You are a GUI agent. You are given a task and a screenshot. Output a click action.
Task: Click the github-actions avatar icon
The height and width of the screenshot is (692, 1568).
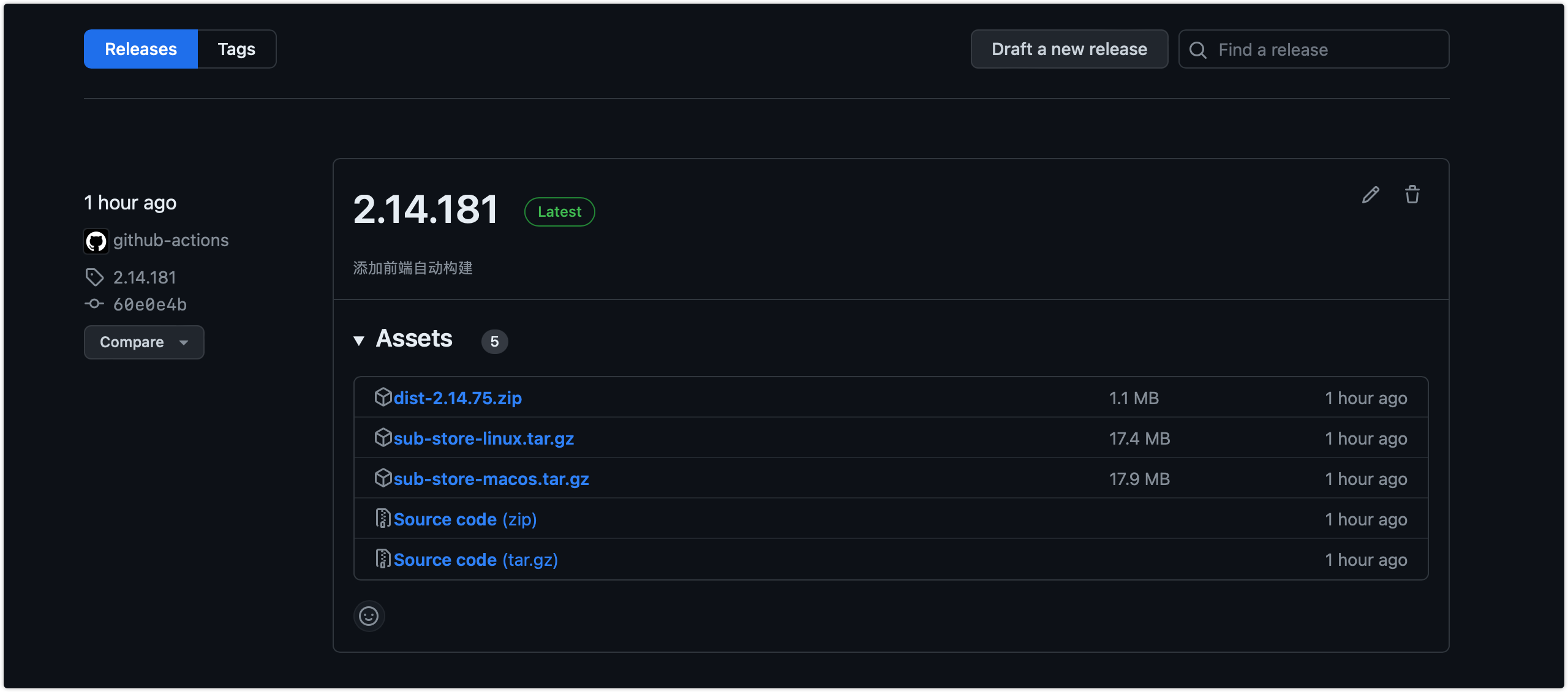click(96, 241)
